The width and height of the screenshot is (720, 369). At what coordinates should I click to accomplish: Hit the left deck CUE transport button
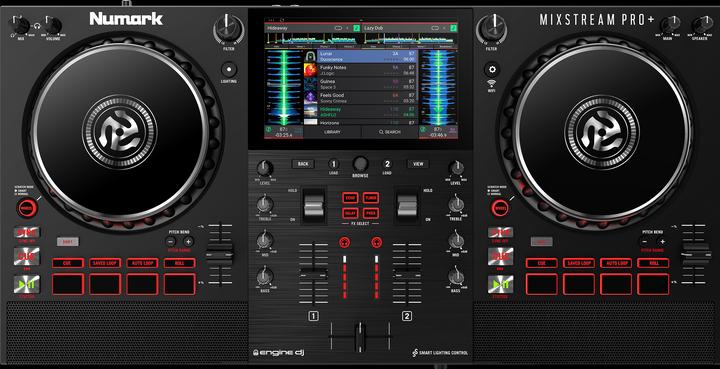[26, 256]
